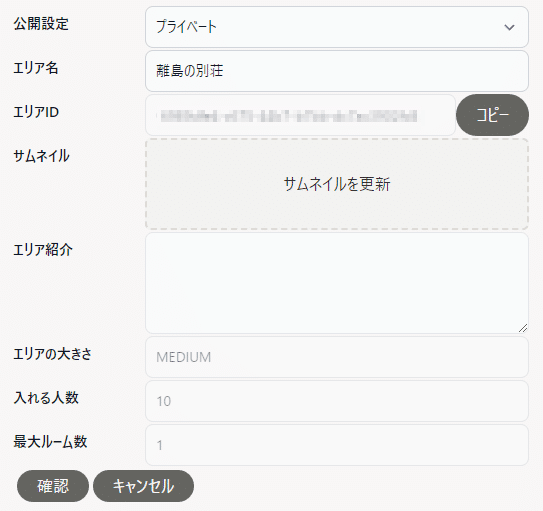Click the 最大ルーム数 field showing 1

click(x=337, y=445)
